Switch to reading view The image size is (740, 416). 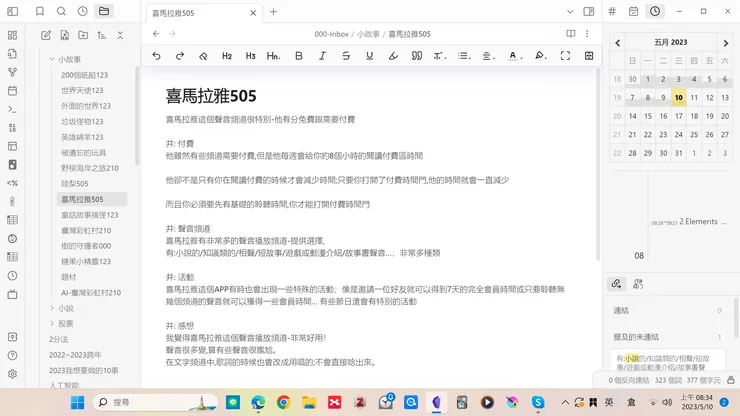(x=571, y=34)
